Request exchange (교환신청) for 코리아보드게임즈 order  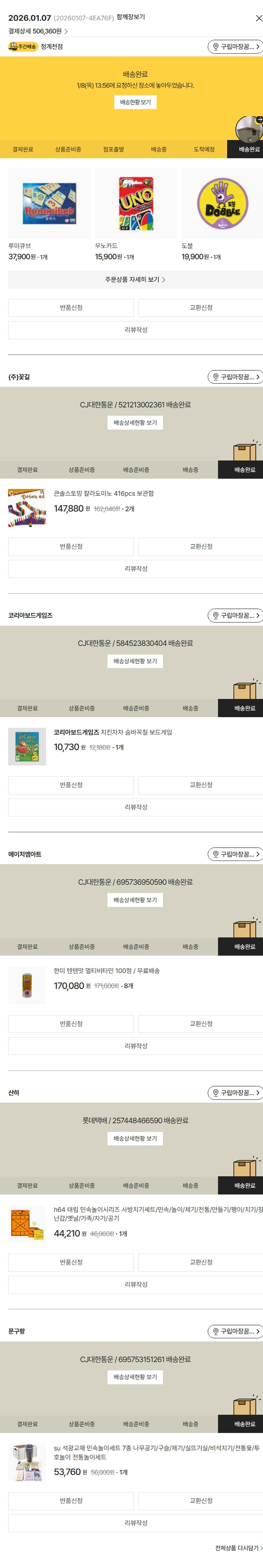[201, 785]
